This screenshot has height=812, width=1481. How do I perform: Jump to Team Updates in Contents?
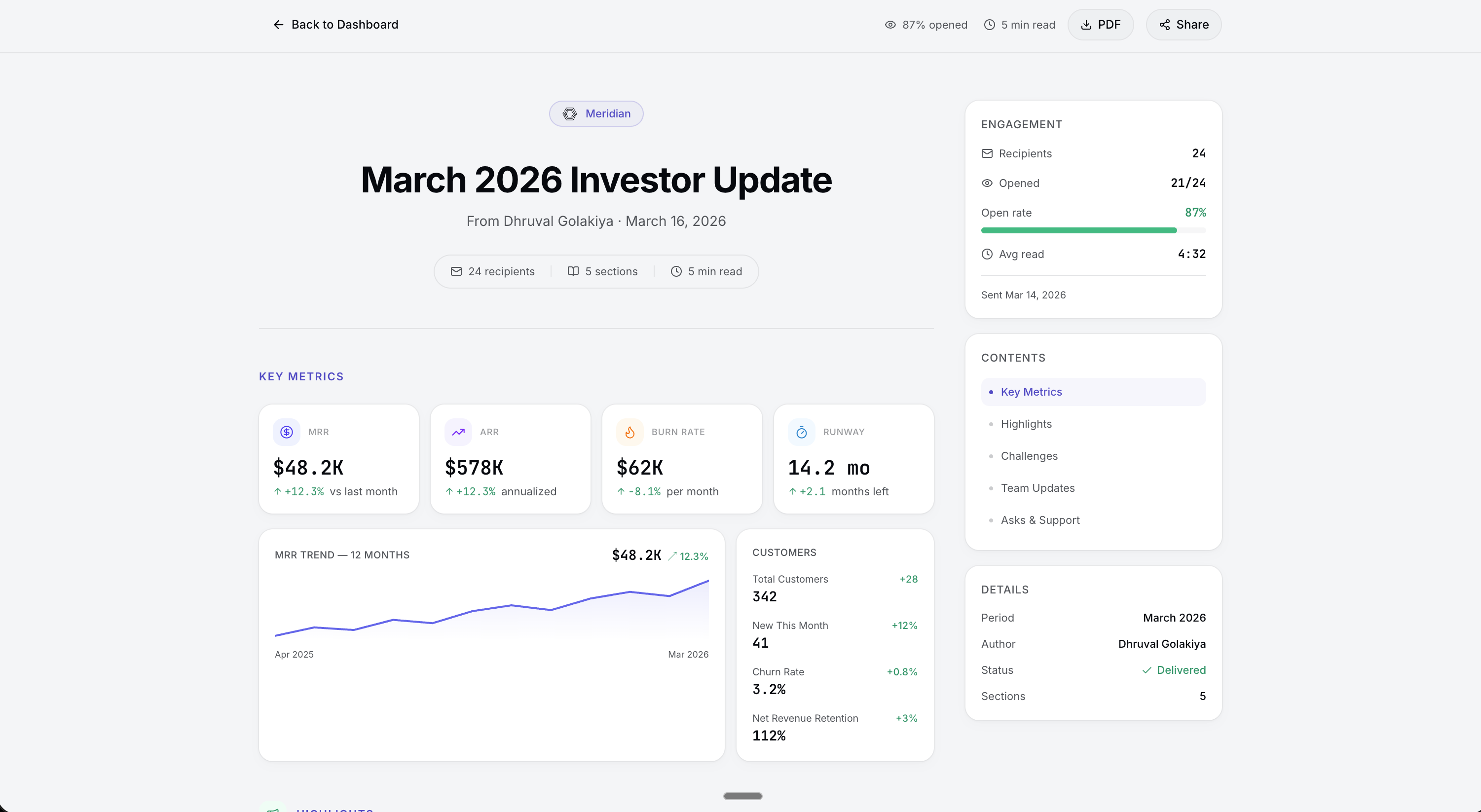[1094, 488]
